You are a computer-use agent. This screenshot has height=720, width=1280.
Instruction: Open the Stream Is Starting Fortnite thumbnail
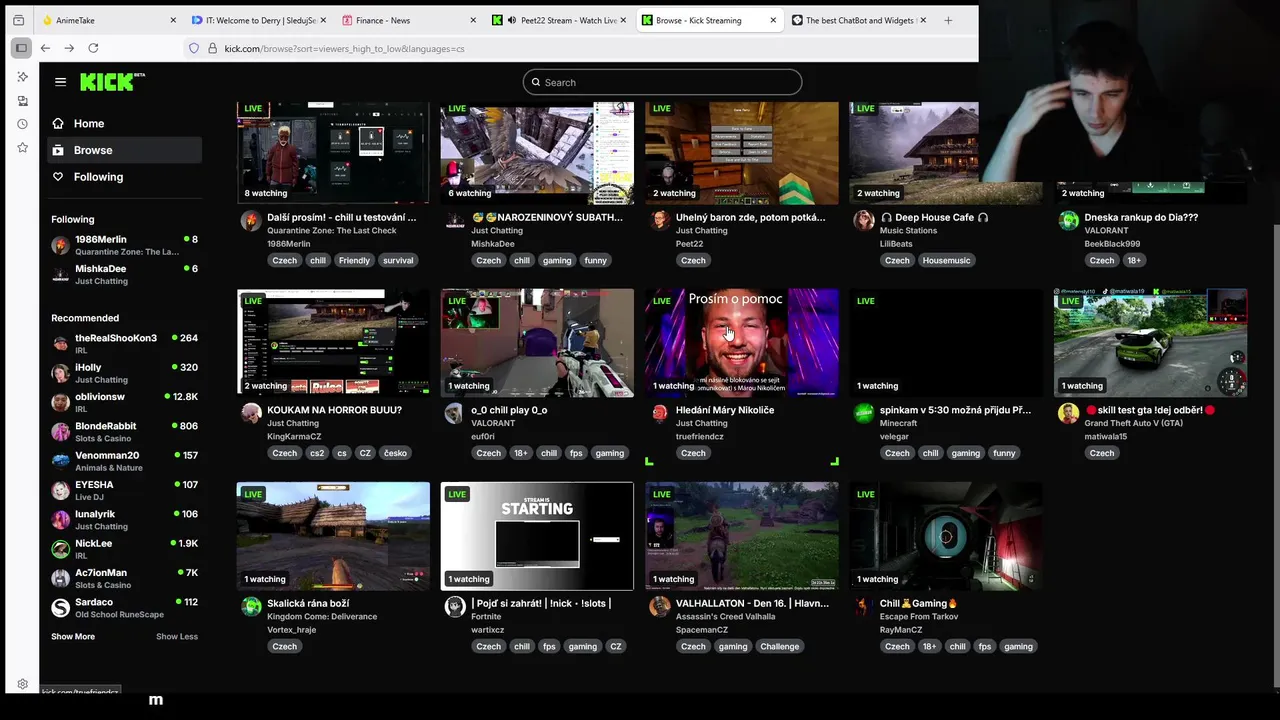[537, 536]
